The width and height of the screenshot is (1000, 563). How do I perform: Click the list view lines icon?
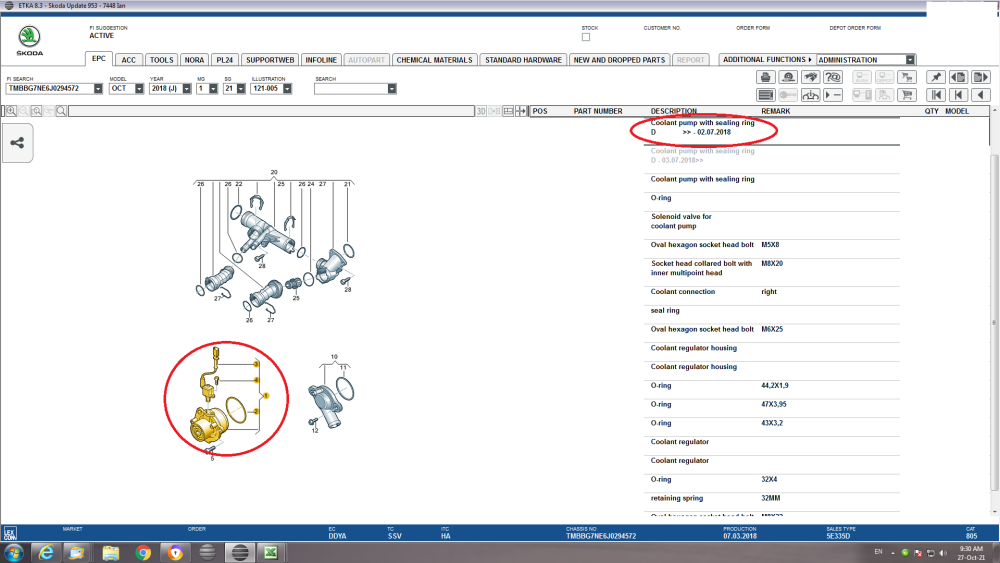(x=765, y=95)
